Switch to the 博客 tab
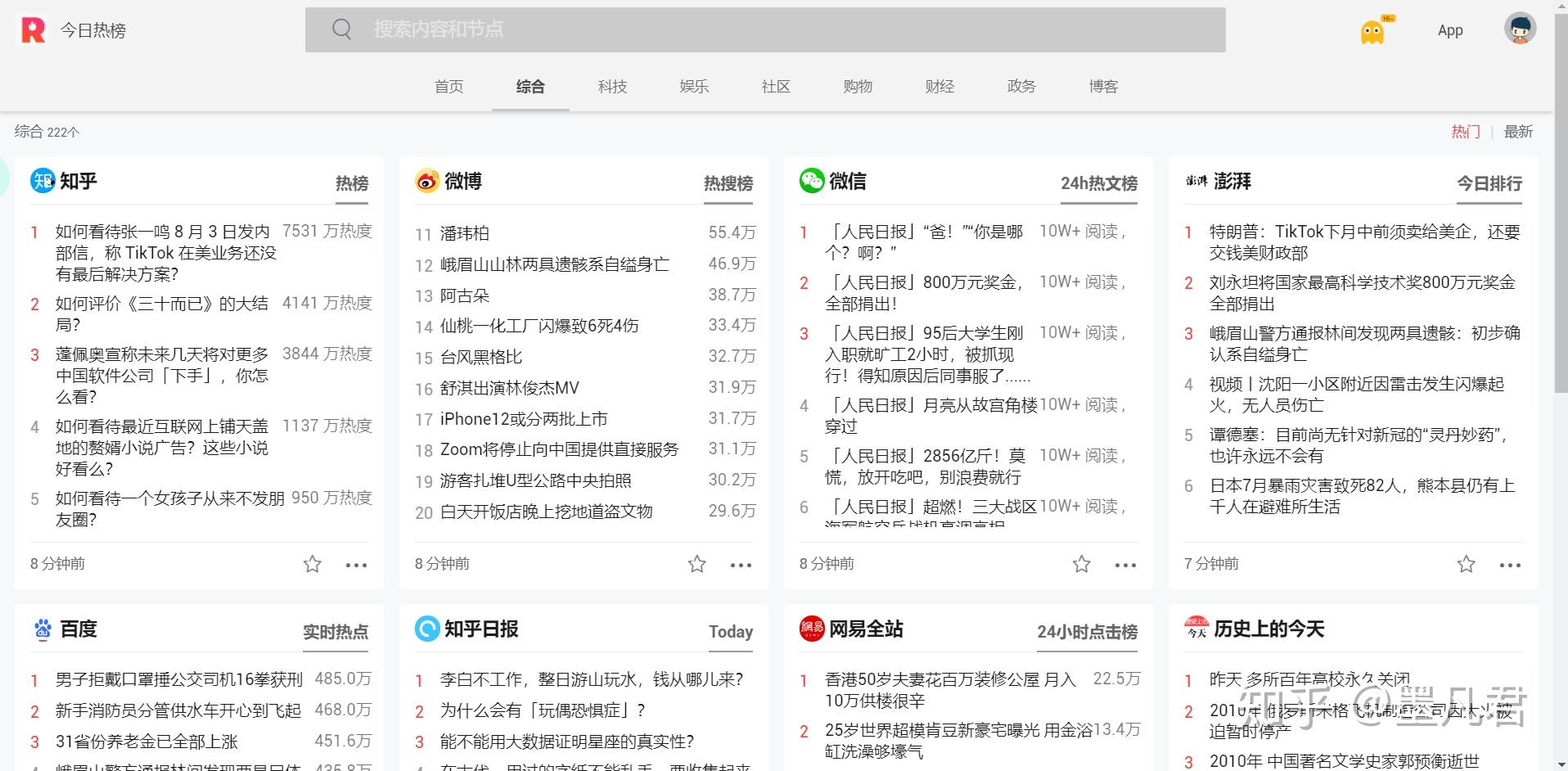 [x=1103, y=86]
